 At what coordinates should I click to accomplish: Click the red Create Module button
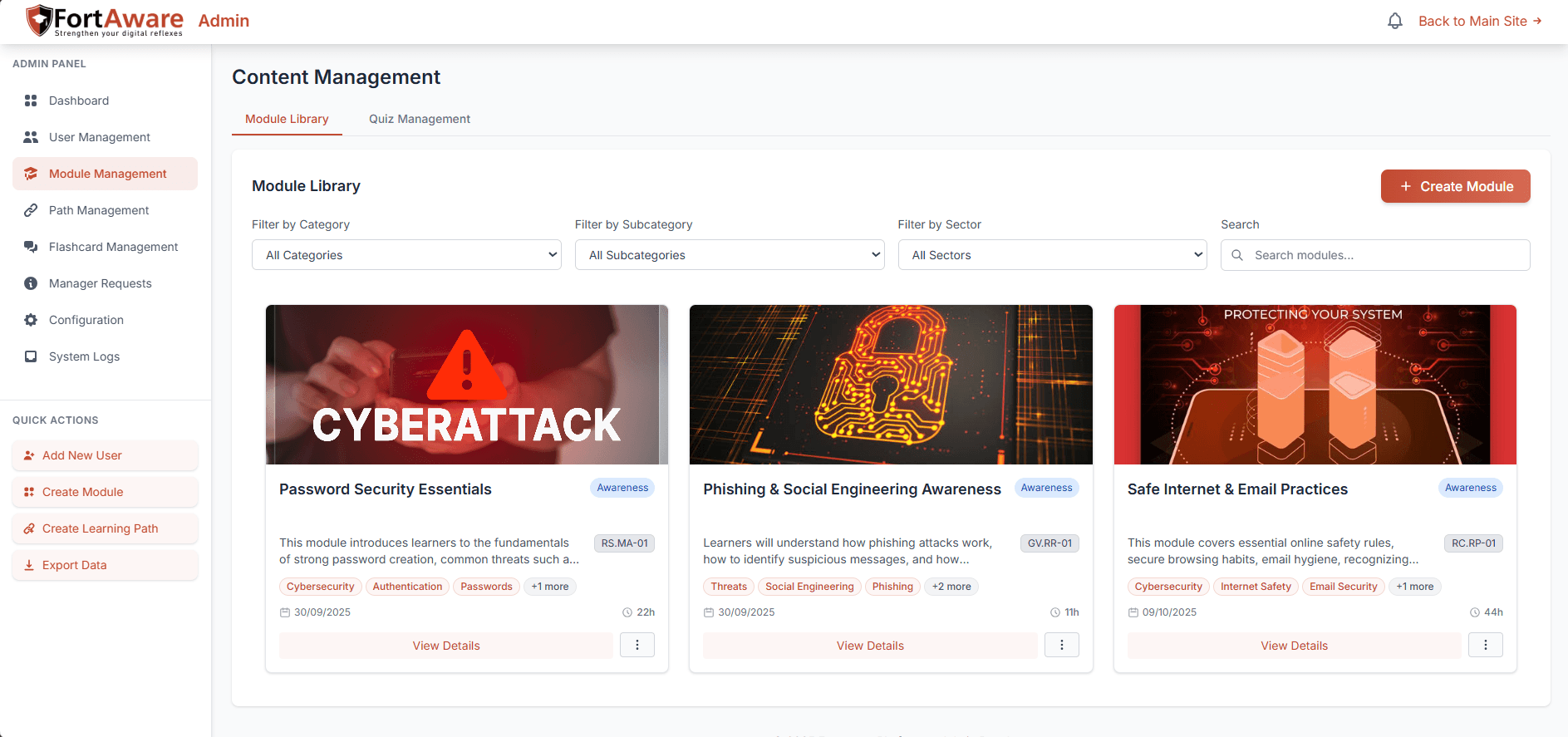(1456, 186)
